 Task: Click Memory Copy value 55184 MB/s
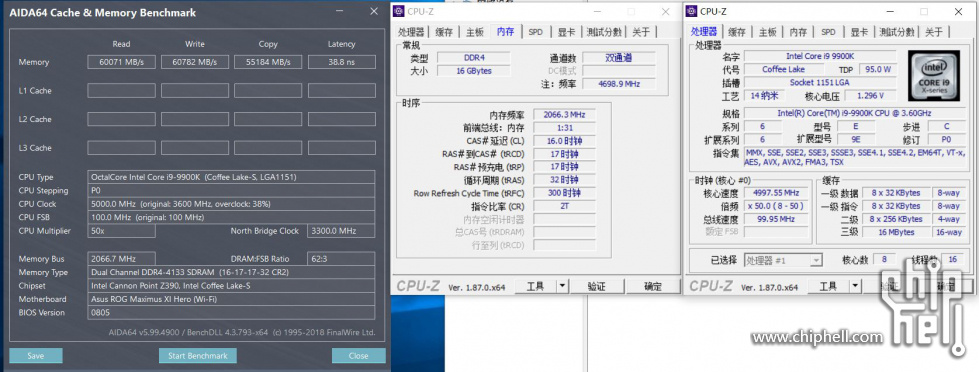click(268, 62)
